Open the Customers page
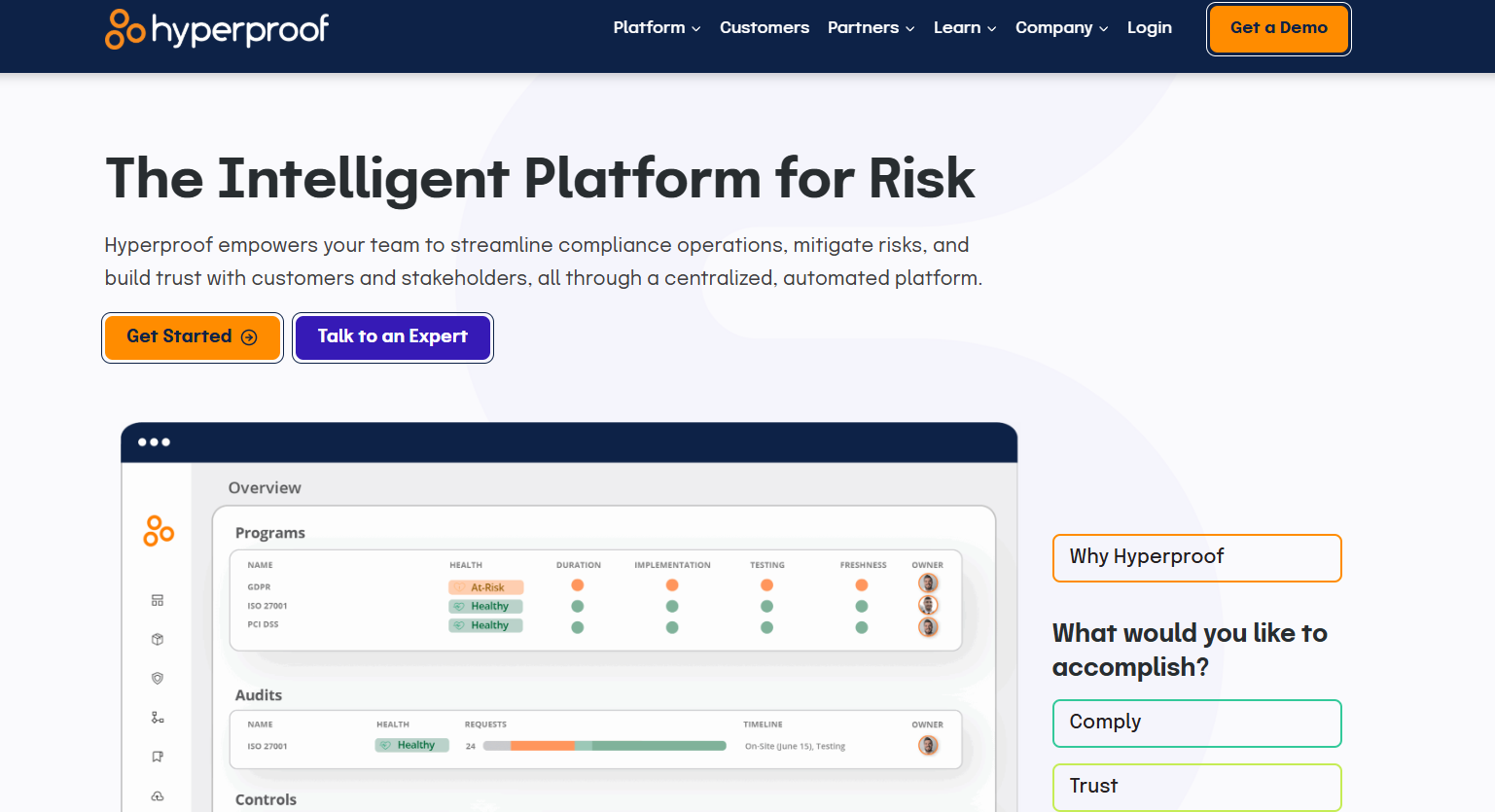Viewport: 1495px width, 812px height. coord(765,27)
